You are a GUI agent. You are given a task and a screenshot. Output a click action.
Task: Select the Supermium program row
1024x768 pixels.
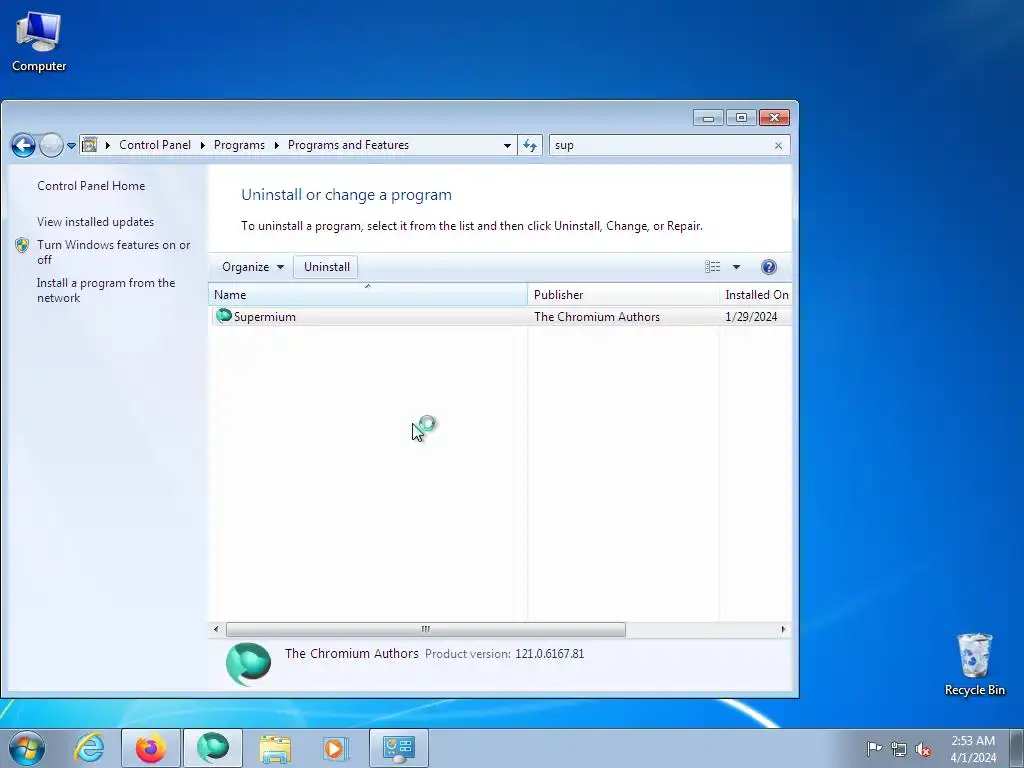[500, 317]
